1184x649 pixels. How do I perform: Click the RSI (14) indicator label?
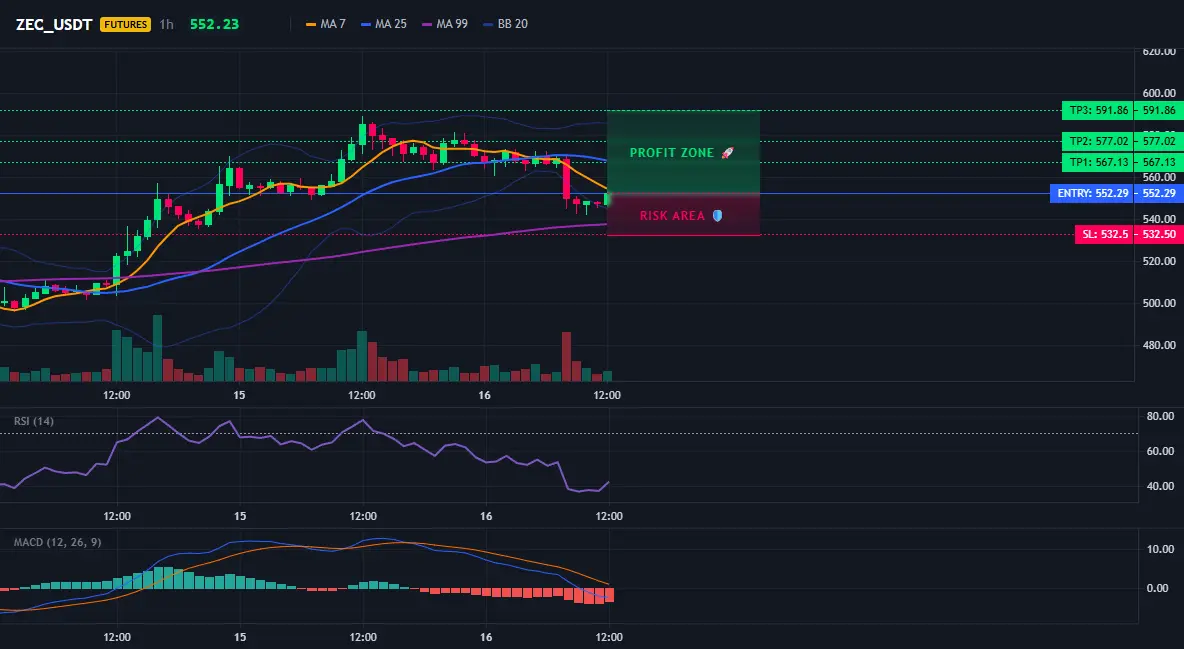tap(34, 421)
